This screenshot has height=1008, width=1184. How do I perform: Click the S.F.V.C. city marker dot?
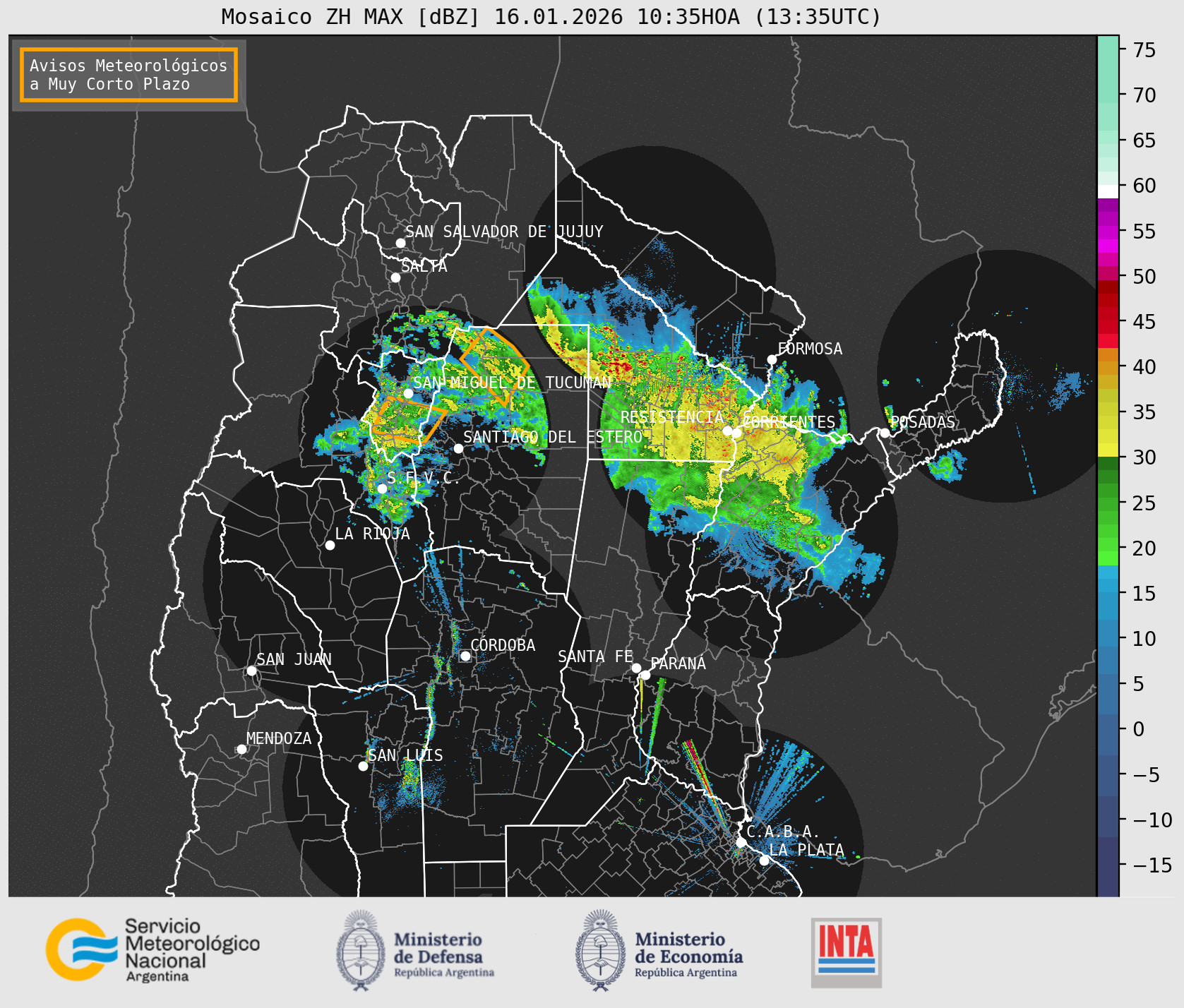pos(382,488)
